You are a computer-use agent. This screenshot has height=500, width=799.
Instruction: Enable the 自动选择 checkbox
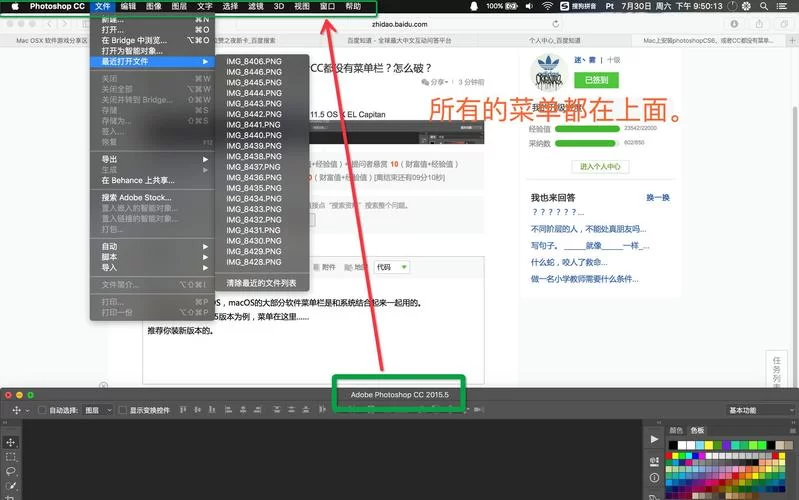coord(42,410)
